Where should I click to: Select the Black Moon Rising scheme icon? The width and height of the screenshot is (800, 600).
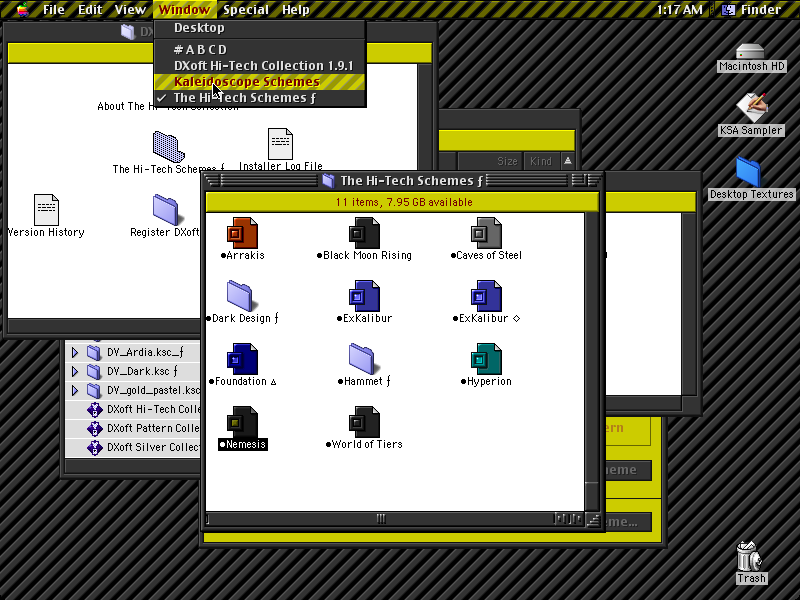pos(364,233)
